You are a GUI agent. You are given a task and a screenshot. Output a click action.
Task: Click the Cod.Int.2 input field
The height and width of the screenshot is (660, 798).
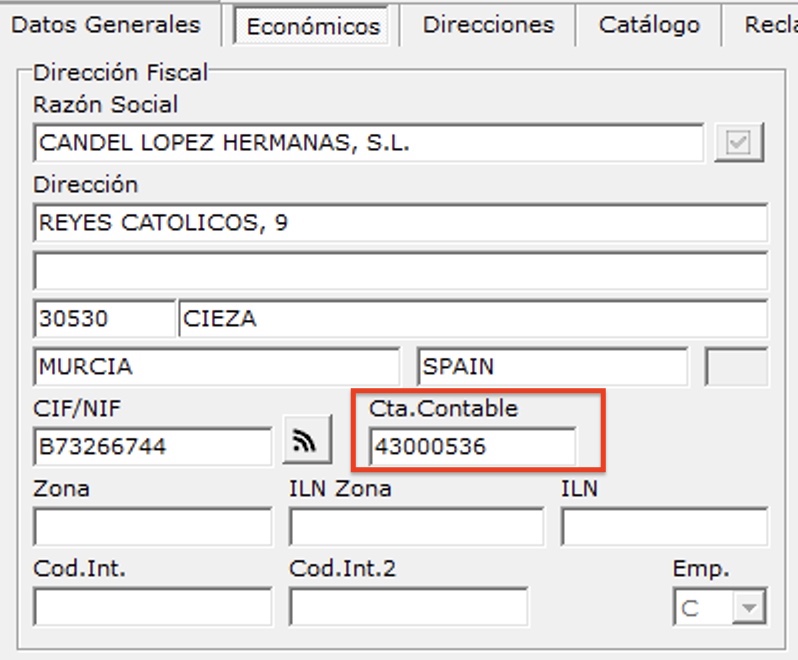408,607
